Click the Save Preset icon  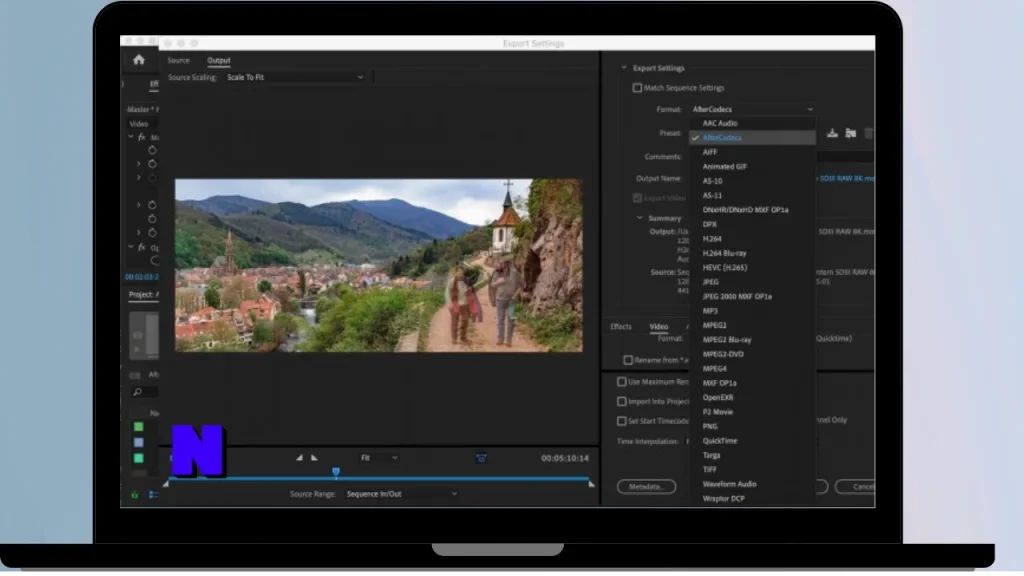coord(832,133)
